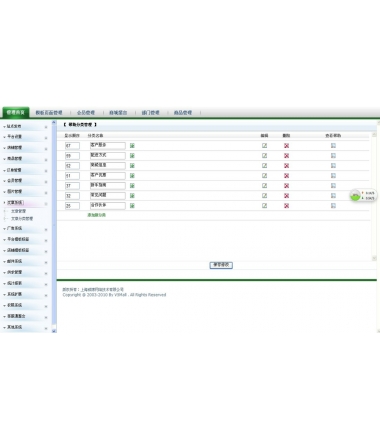
Task: Click the save changes button below the table
Action: click(x=221, y=265)
